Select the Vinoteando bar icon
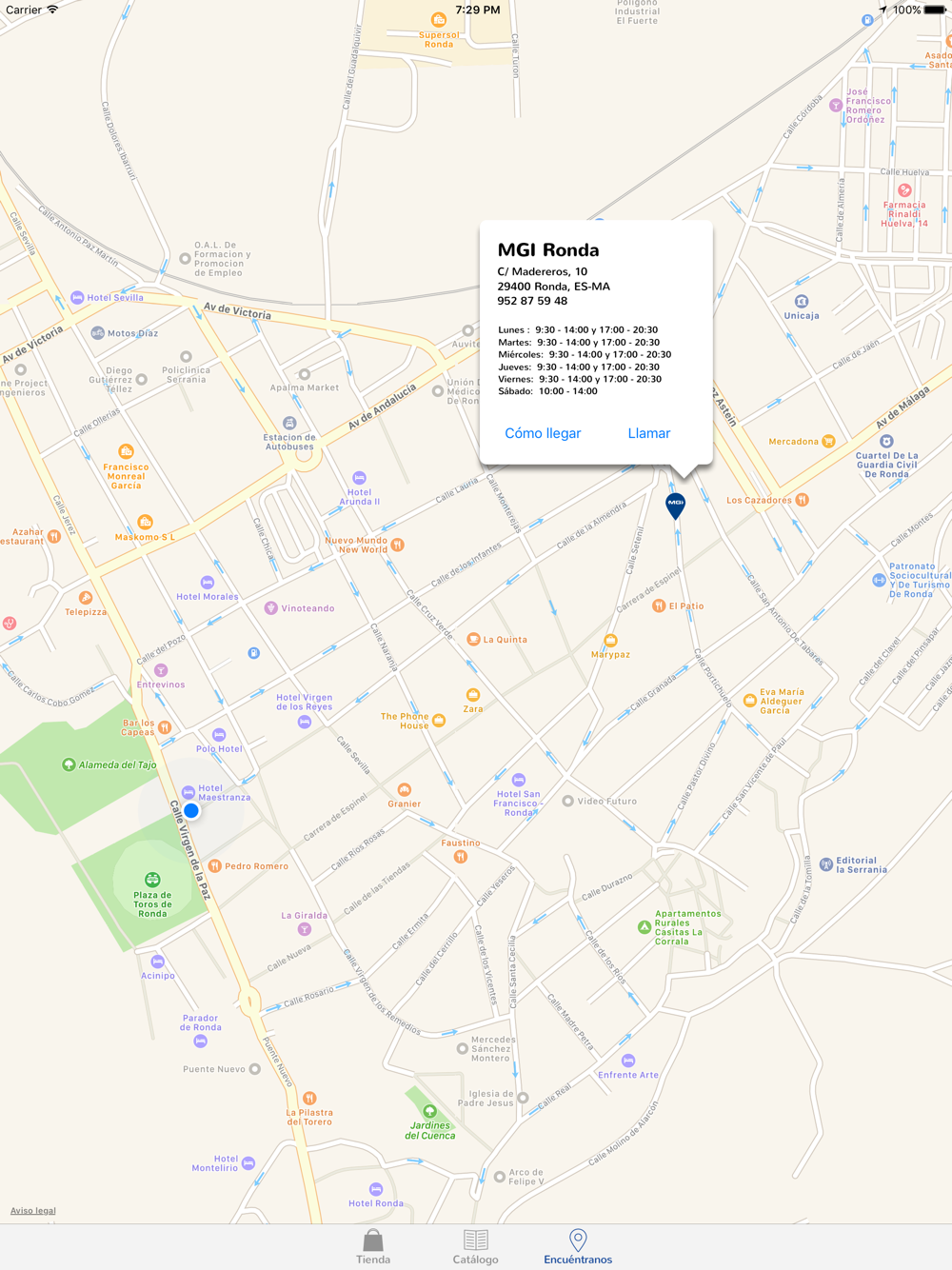Image resolution: width=952 pixels, height=1270 pixels. [x=270, y=607]
